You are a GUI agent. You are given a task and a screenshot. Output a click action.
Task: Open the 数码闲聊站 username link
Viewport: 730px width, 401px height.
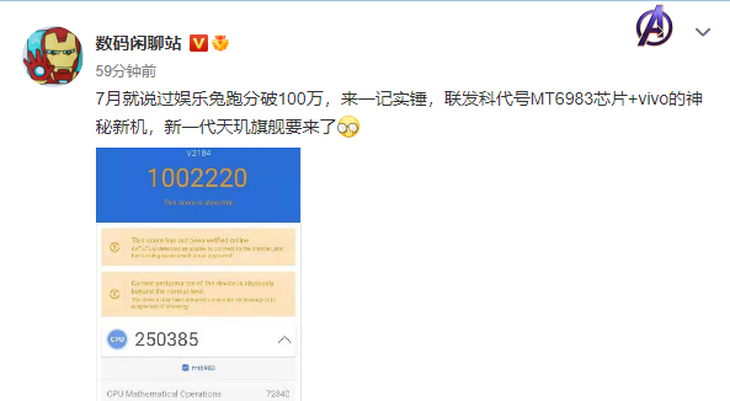click(138, 43)
